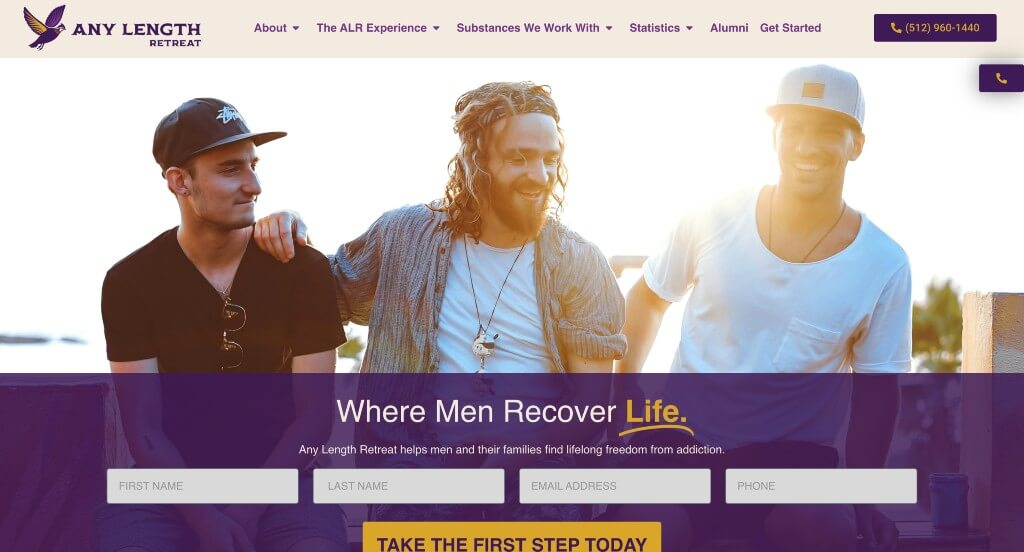Image resolution: width=1024 pixels, height=552 pixels.
Task: Click the phone icon in the header call button
Action: 896,28
